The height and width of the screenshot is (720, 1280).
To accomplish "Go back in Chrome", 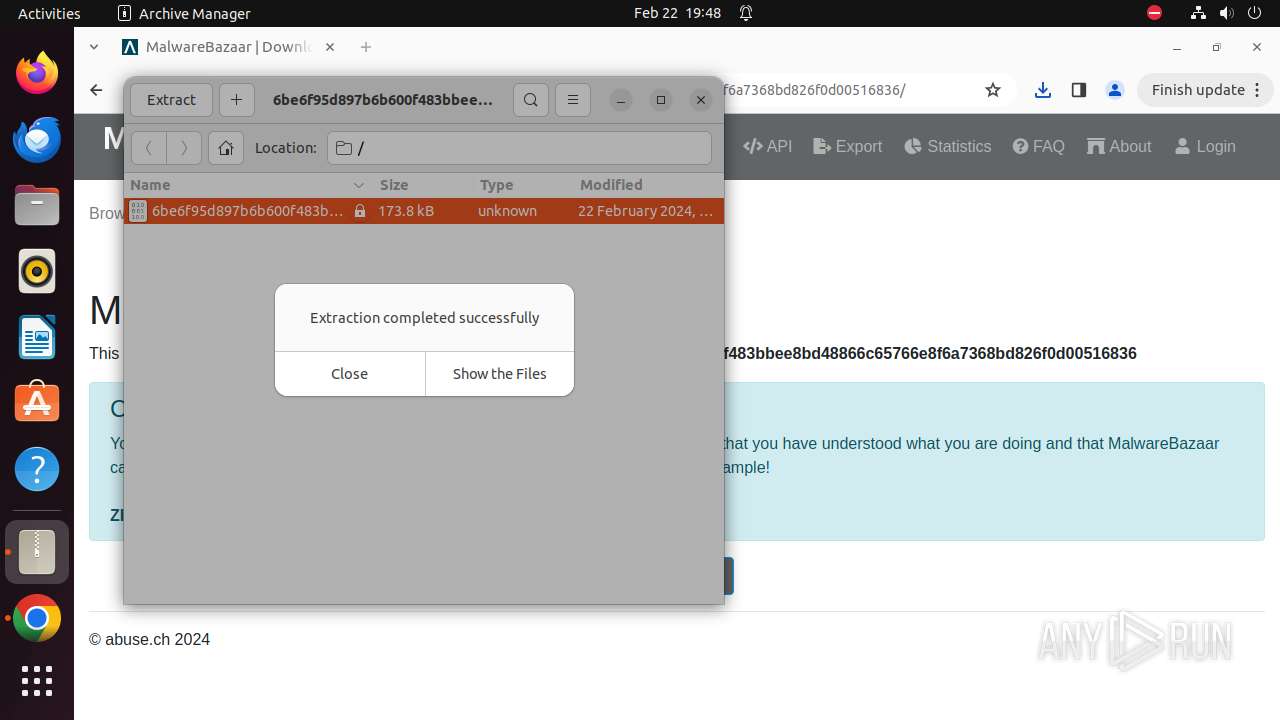I will (x=96, y=90).
